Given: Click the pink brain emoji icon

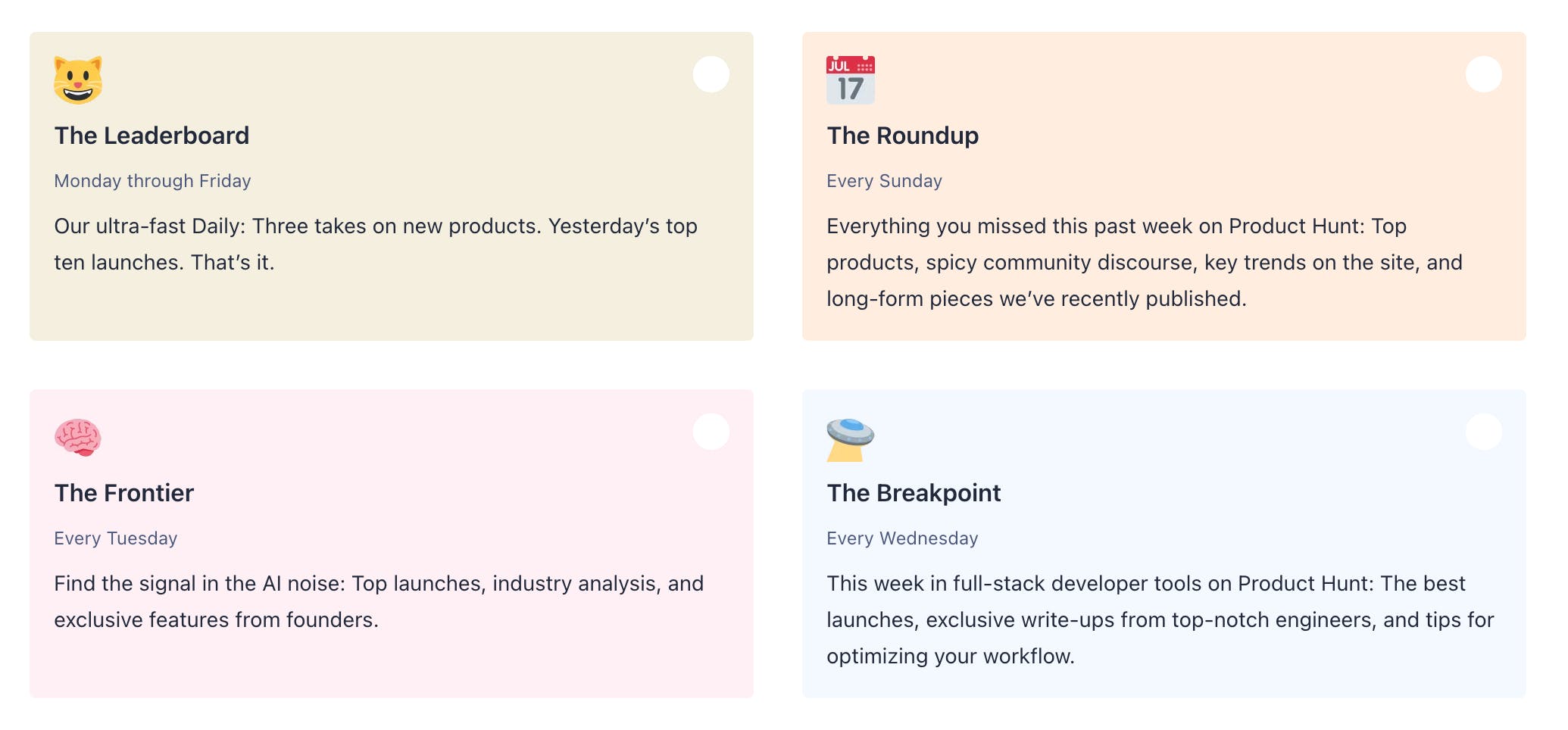Looking at the screenshot, I should 78,437.
